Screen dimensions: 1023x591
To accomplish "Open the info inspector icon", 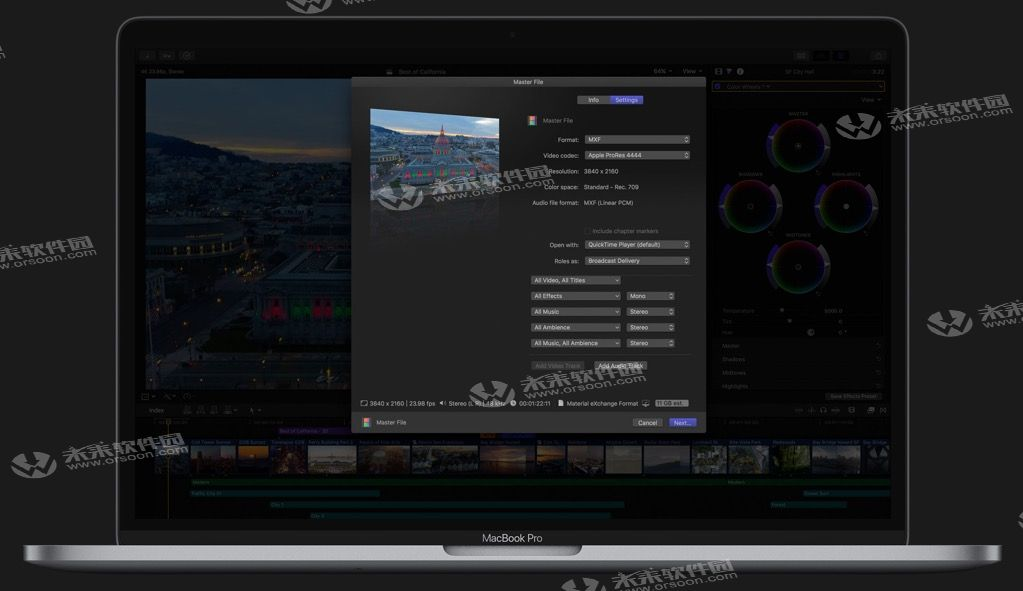I will pyautogui.click(x=740, y=71).
